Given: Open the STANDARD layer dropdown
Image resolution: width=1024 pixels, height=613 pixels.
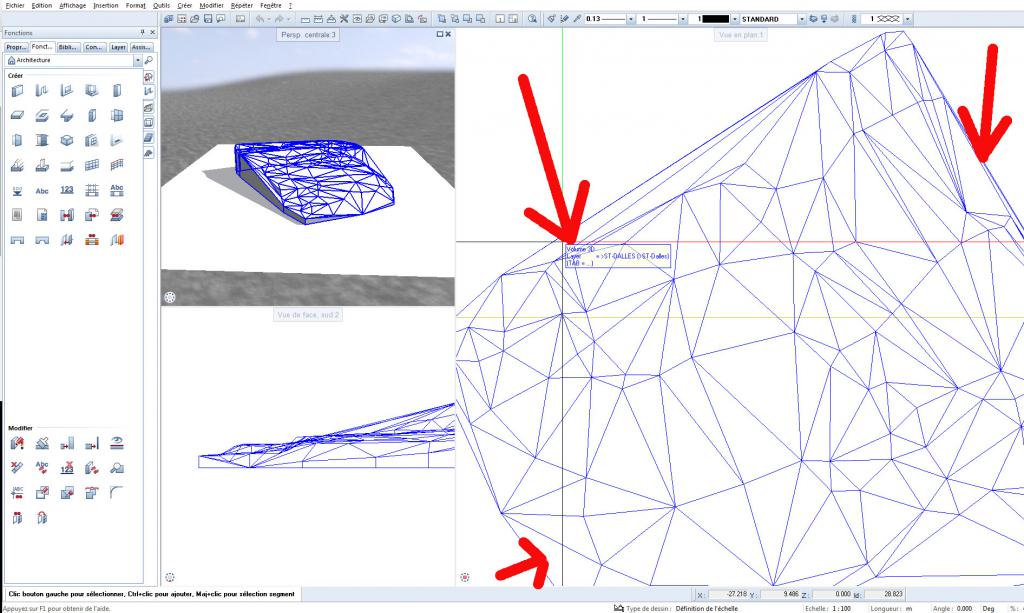Looking at the screenshot, I should 801,19.
